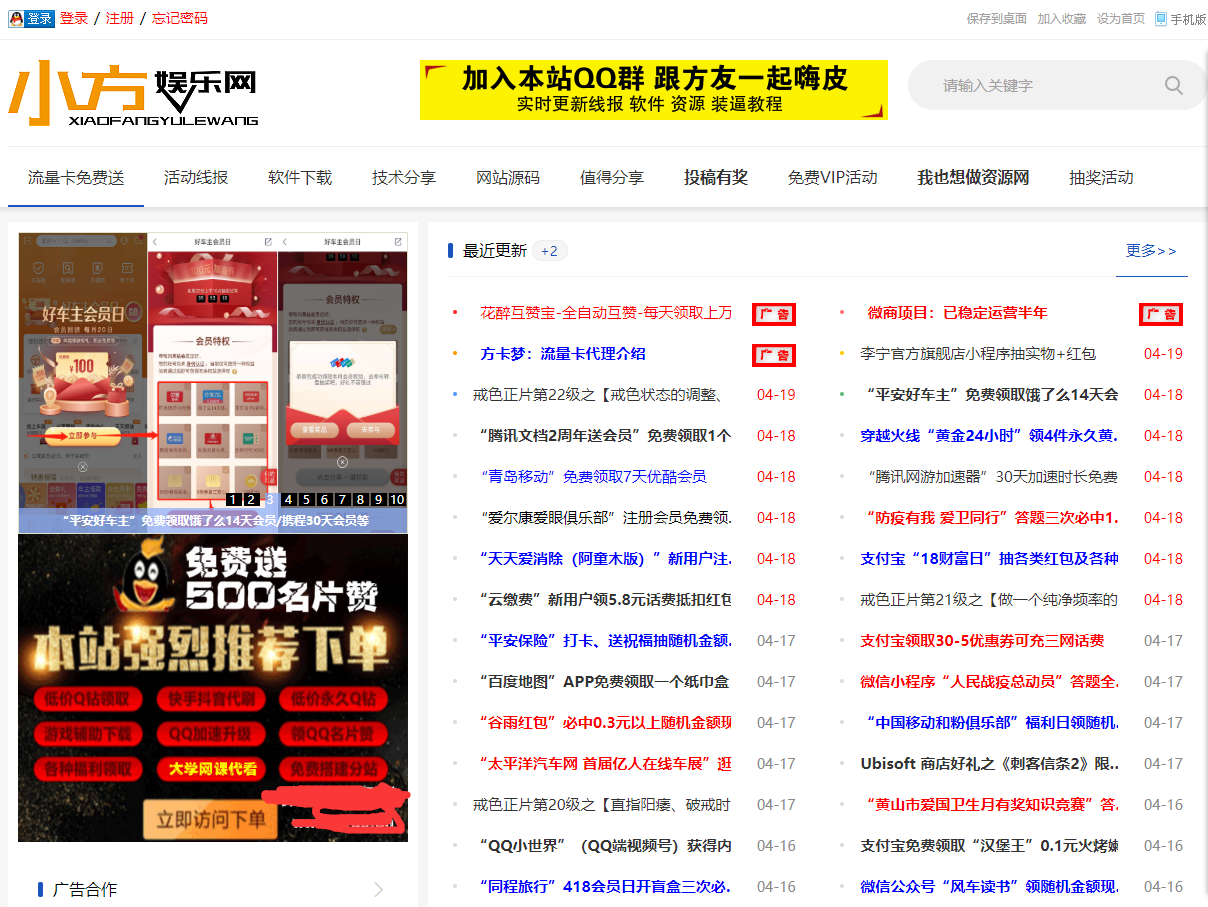Open the 抽奖活动 section

1100,177
